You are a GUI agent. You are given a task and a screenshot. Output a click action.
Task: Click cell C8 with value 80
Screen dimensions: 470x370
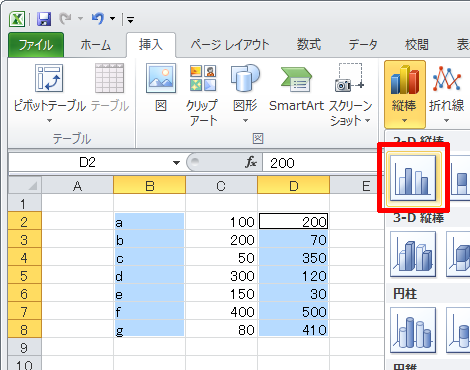click(221, 329)
